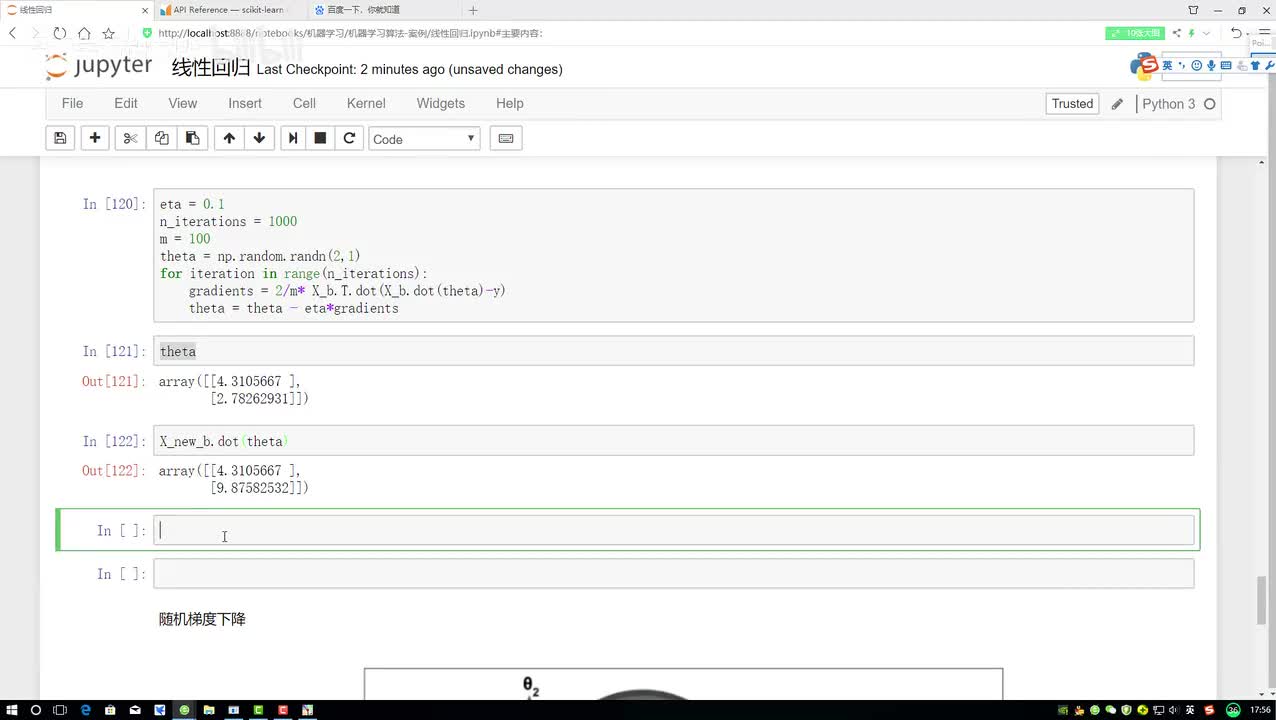Select cell containing X_new_b.dot(theta)

[674, 441]
